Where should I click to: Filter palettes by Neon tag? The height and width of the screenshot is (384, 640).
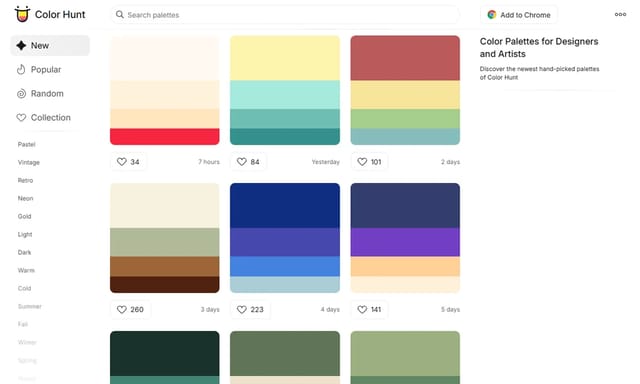[x=25, y=198]
